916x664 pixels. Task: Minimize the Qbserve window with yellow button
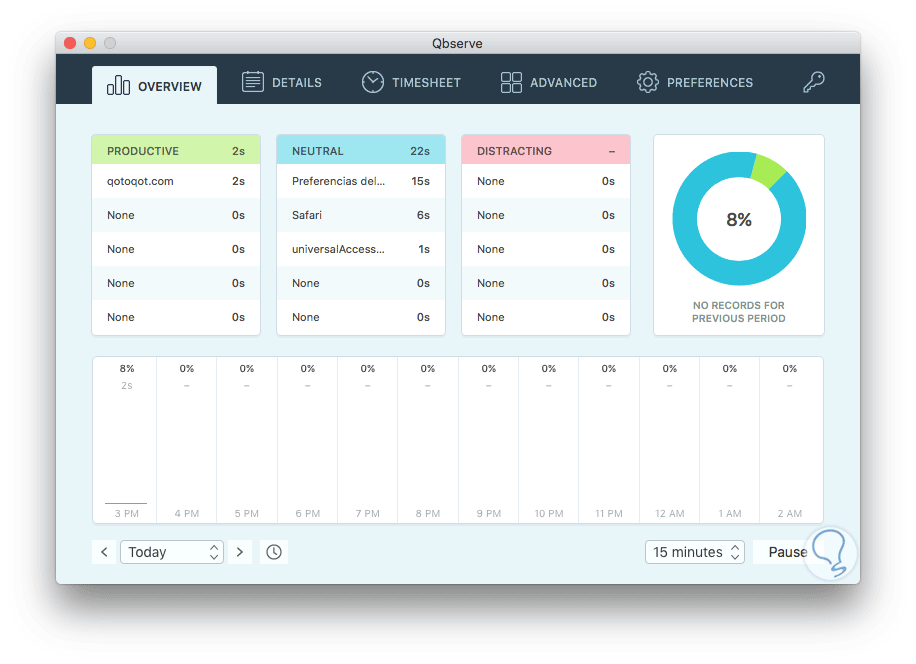pos(90,43)
